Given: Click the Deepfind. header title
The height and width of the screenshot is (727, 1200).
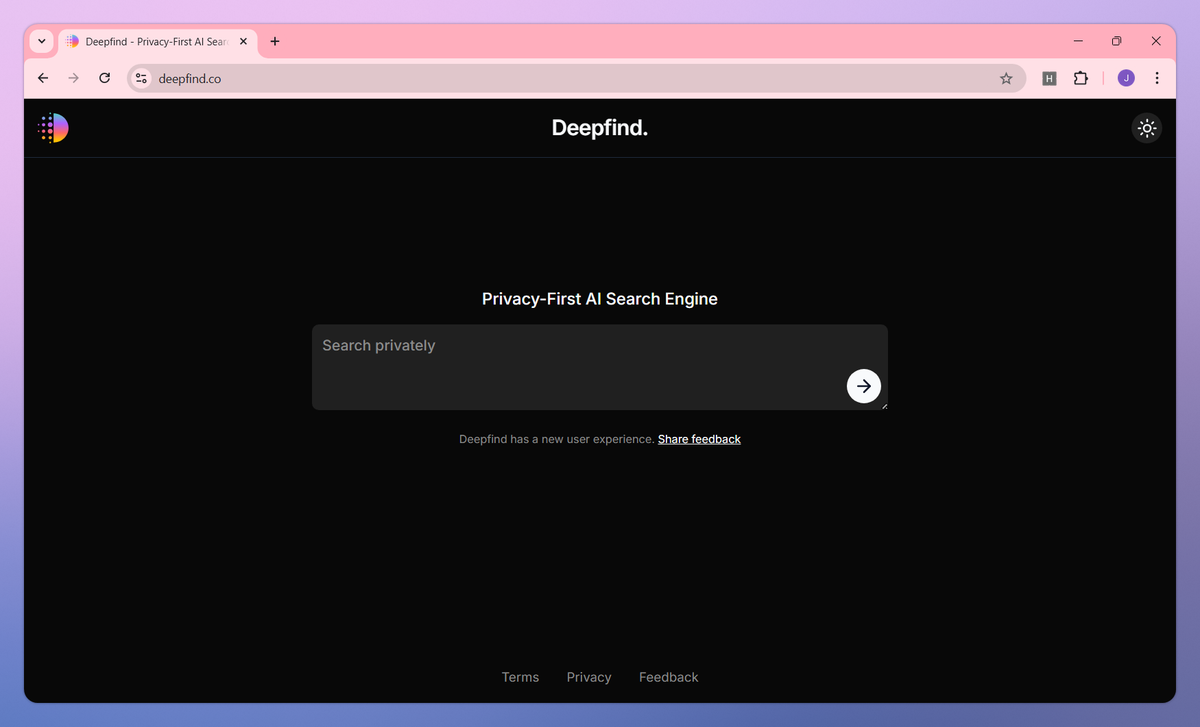Looking at the screenshot, I should pyautogui.click(x=600, y=128).
